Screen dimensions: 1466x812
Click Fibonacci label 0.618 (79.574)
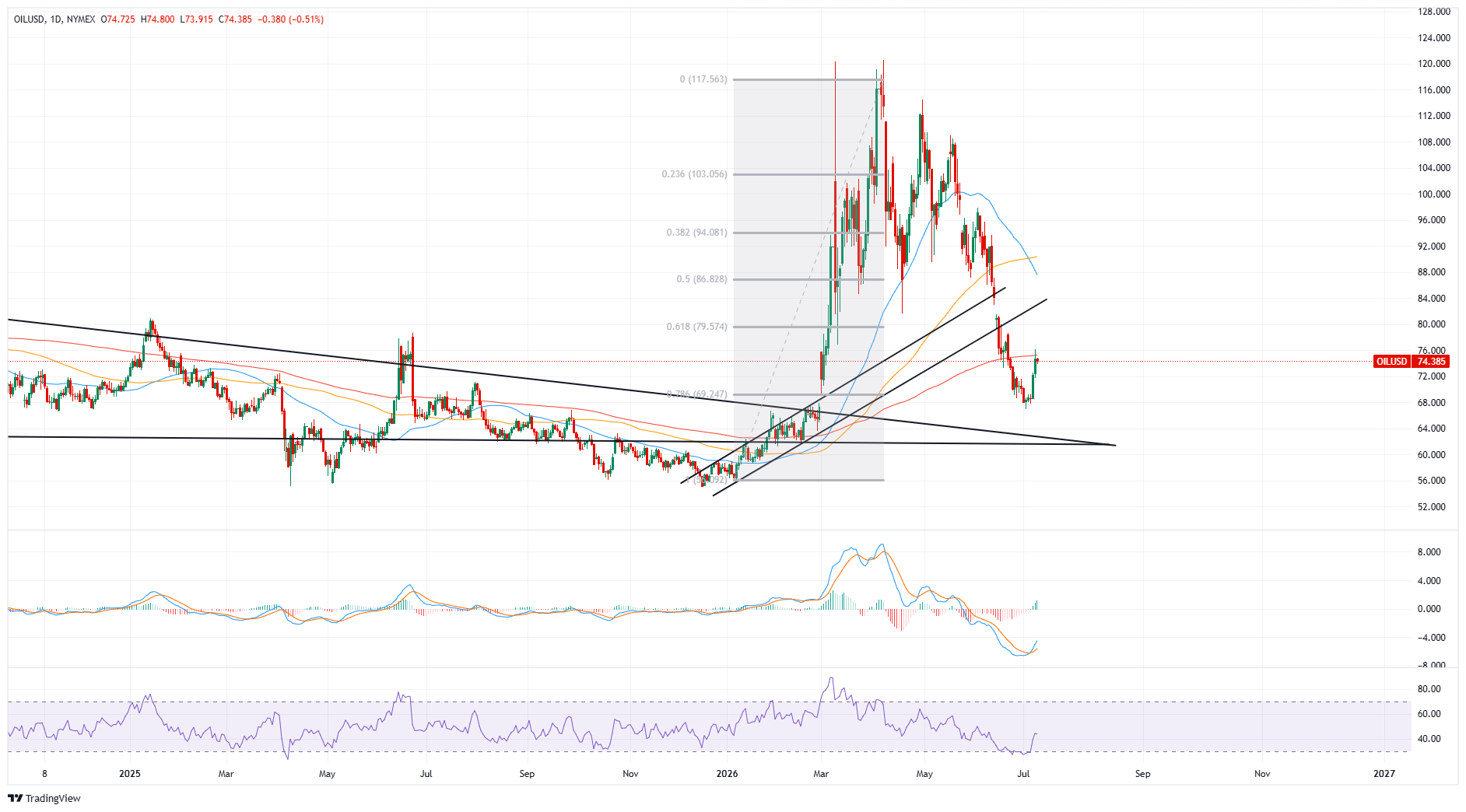tap(697, 327)
